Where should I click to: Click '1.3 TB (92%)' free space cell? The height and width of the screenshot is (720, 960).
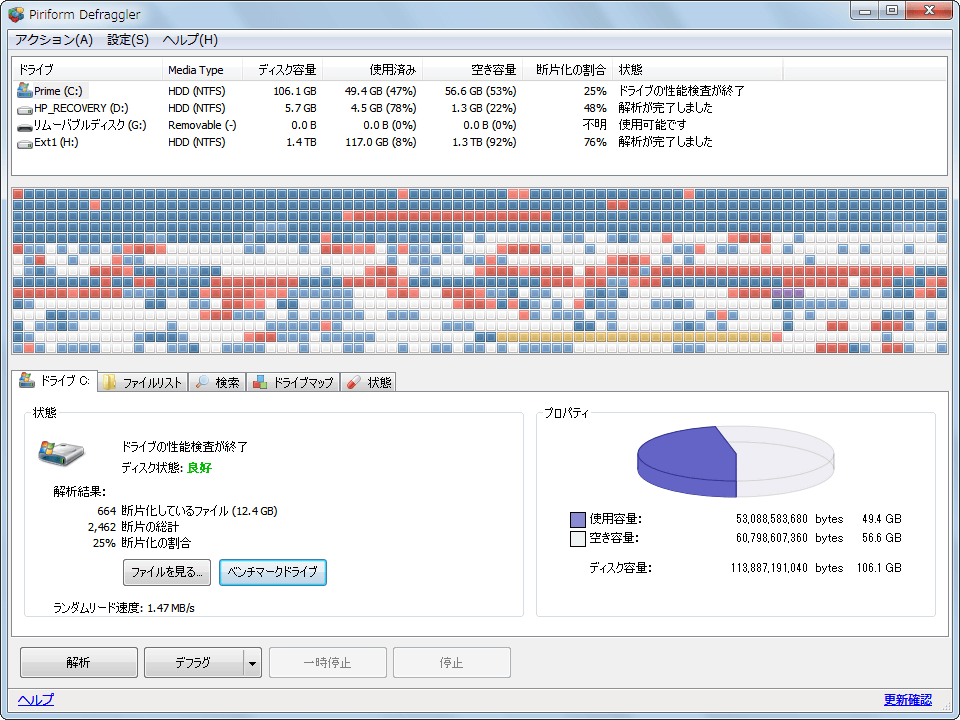pyautogui.click(x=484, y=143)
